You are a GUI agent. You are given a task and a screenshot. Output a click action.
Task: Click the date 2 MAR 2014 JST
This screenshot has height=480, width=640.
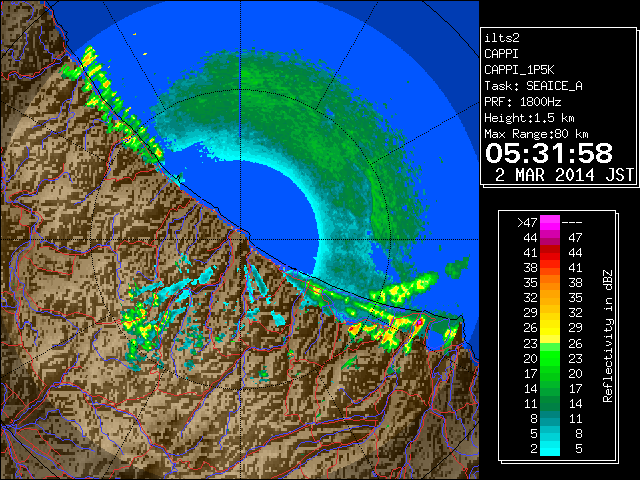(x=564, y=175)
